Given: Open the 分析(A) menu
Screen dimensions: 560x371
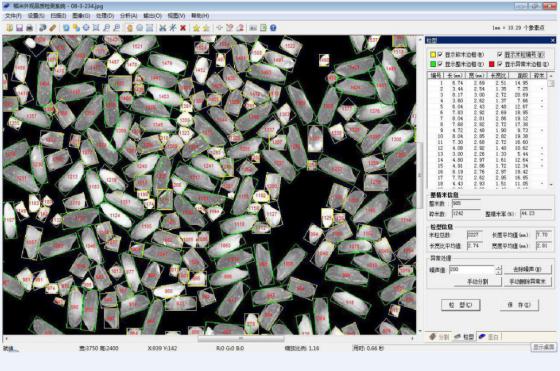Looking at the screenshot, I should [x=129, y=16].
